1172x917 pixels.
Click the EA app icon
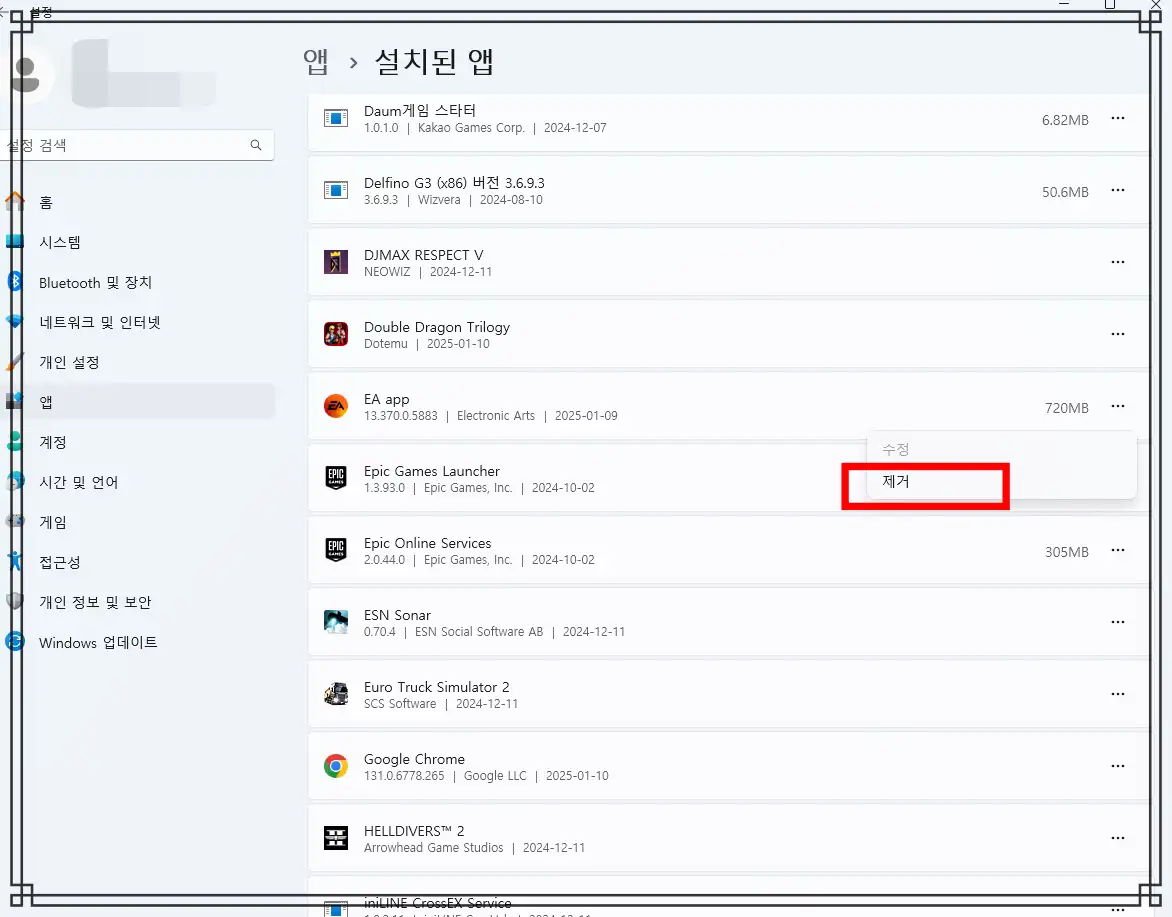point(335,406)
